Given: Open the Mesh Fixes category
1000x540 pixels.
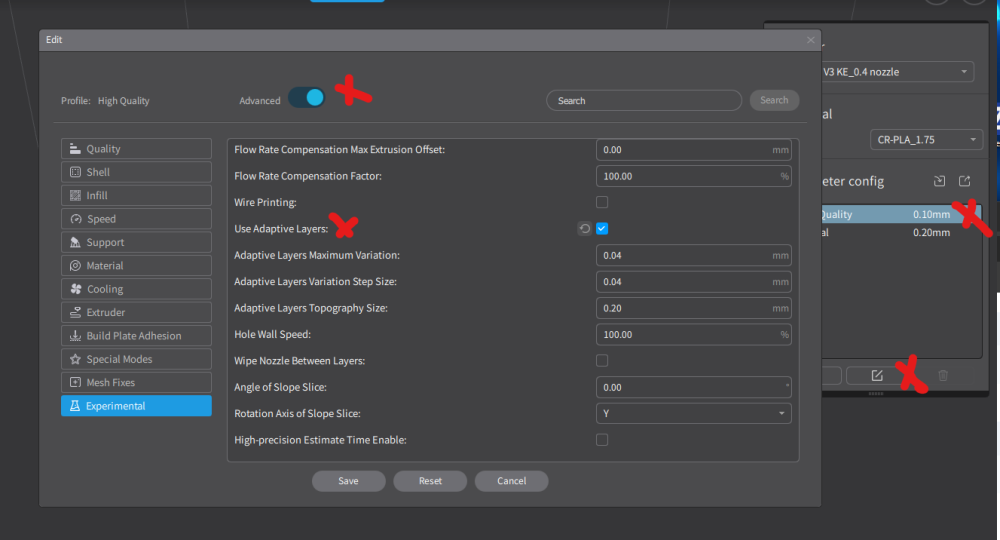Looking at the screenshot, I should click(136, 383).
